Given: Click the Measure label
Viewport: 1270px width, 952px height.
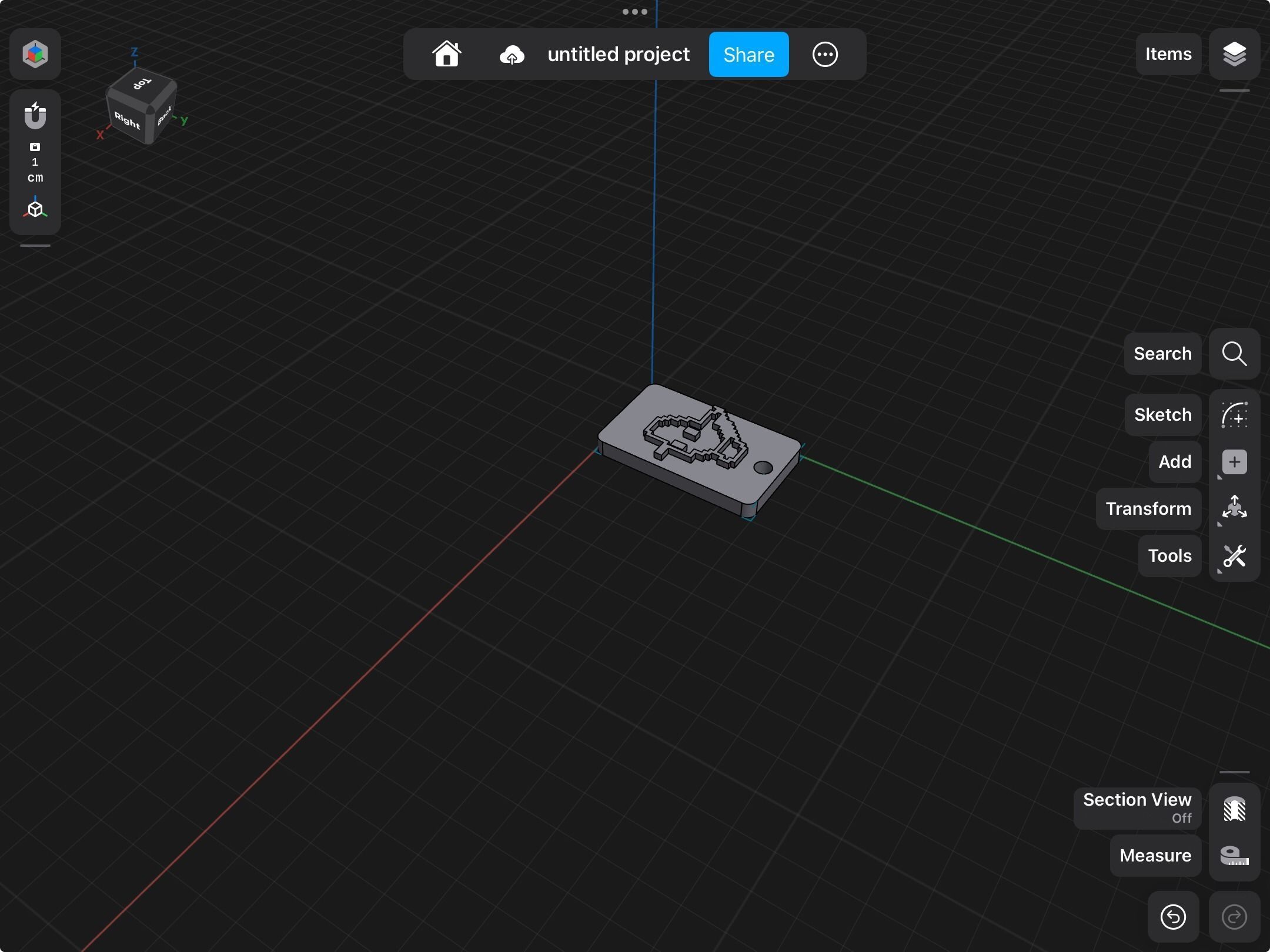Looking at the screenshot, I should click(1155, 856).
